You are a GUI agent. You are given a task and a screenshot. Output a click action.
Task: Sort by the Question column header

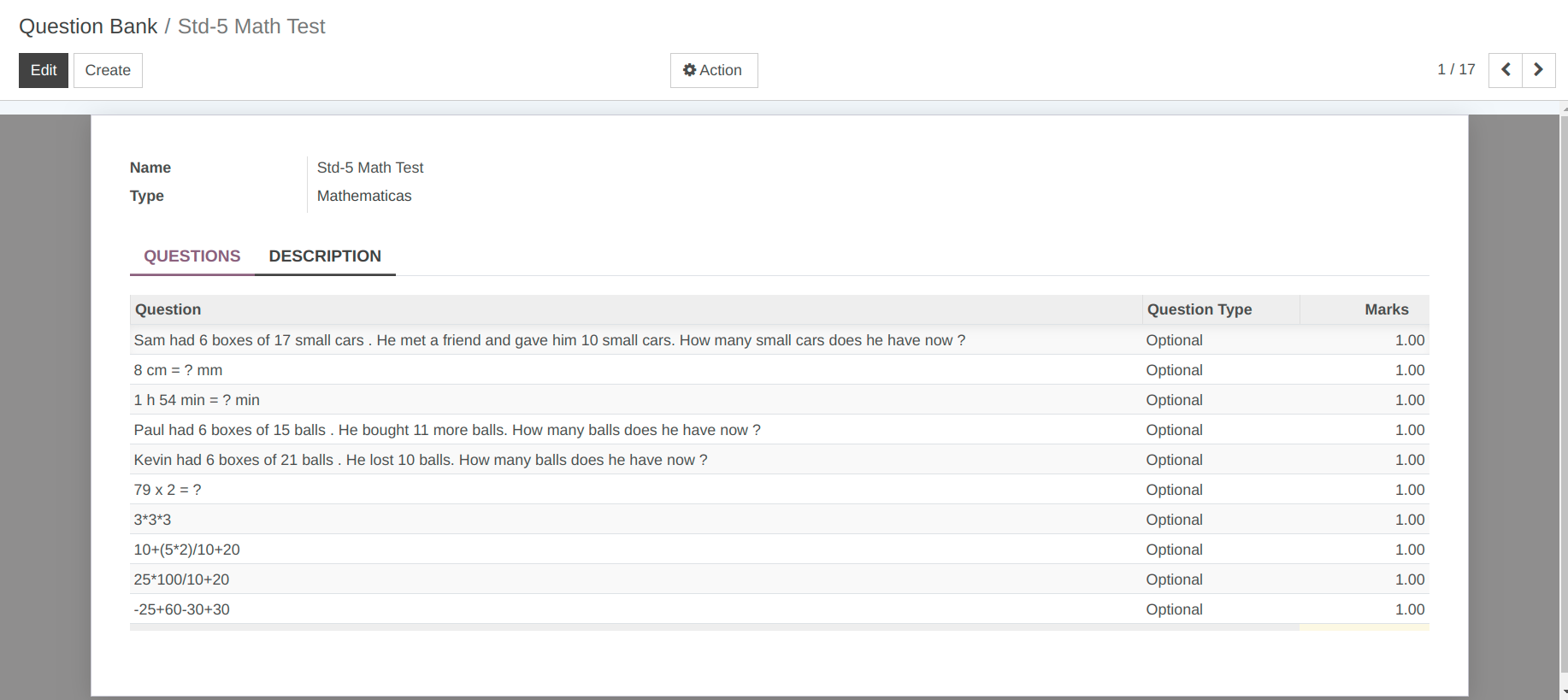[168, 309]
